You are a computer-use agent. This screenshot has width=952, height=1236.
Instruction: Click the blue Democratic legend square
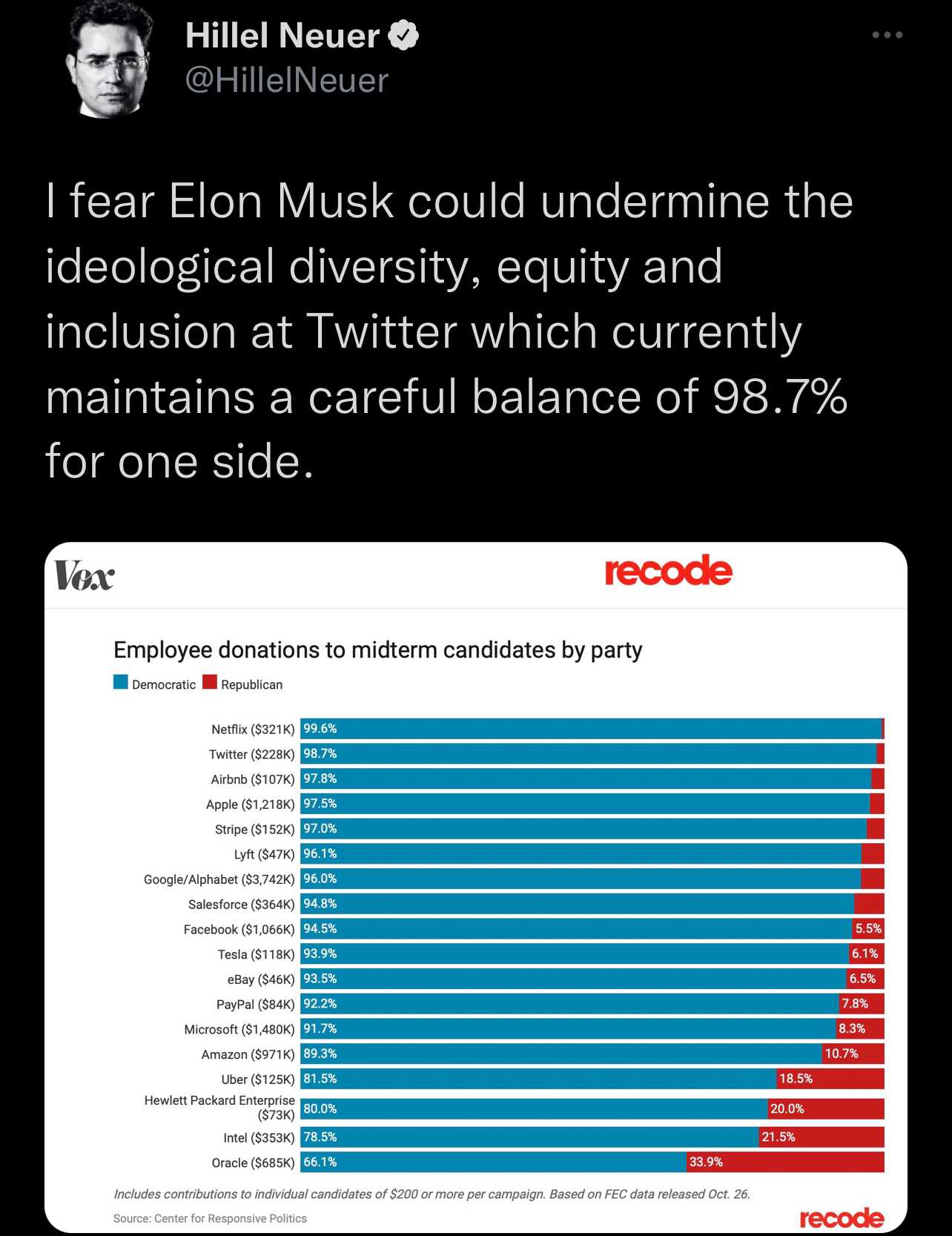(x=121, y=682)
